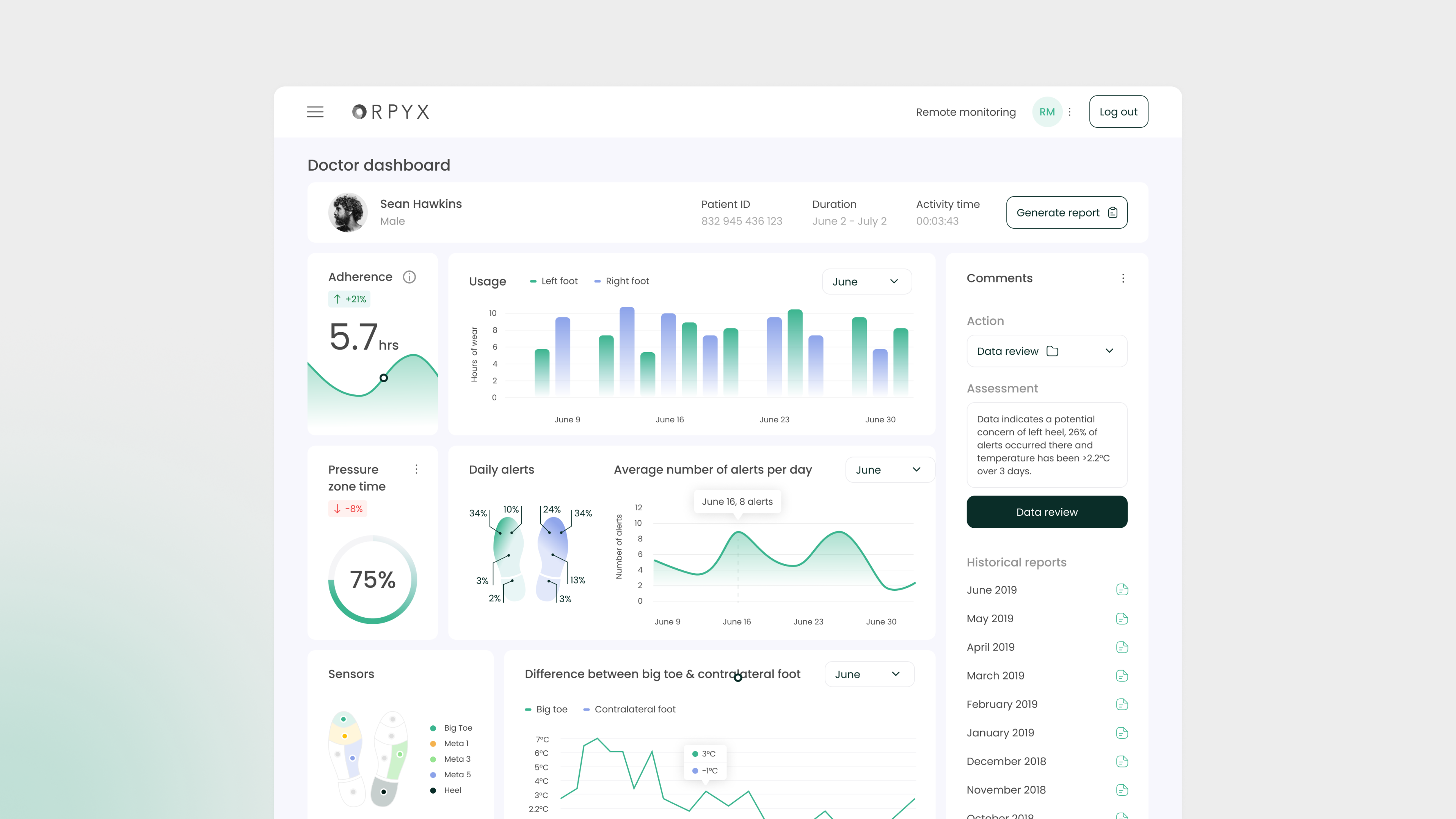The image size is (1456, 819).
Task: Open March 2019 report file icon
Action: 1122,675
